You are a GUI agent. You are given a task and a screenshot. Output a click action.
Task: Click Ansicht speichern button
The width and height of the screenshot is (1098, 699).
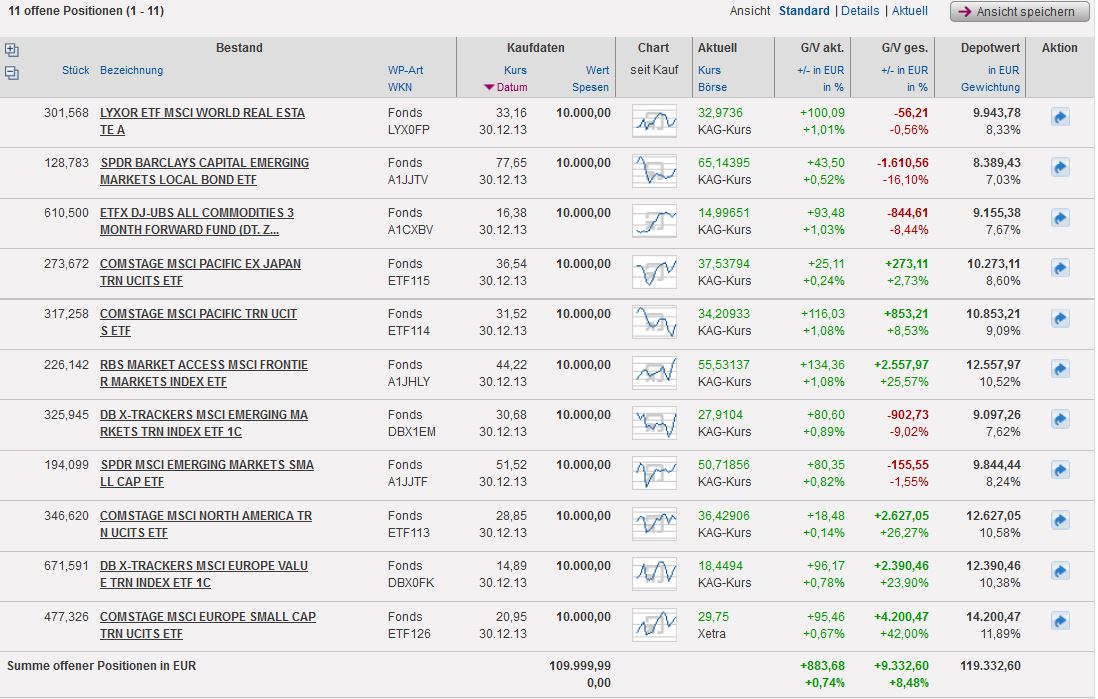[x=1019, y=12]
